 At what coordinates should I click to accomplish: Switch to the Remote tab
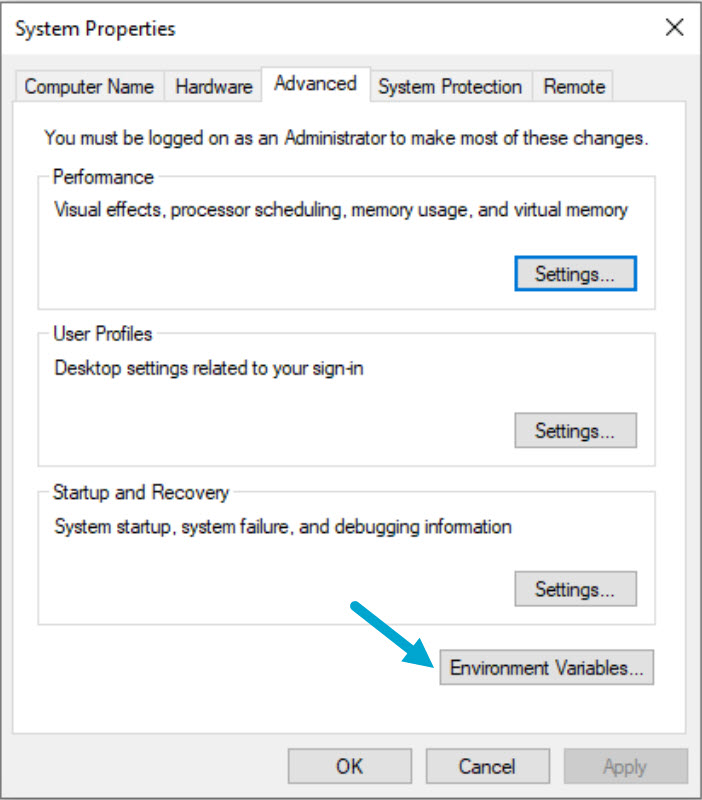pos(574,87)
